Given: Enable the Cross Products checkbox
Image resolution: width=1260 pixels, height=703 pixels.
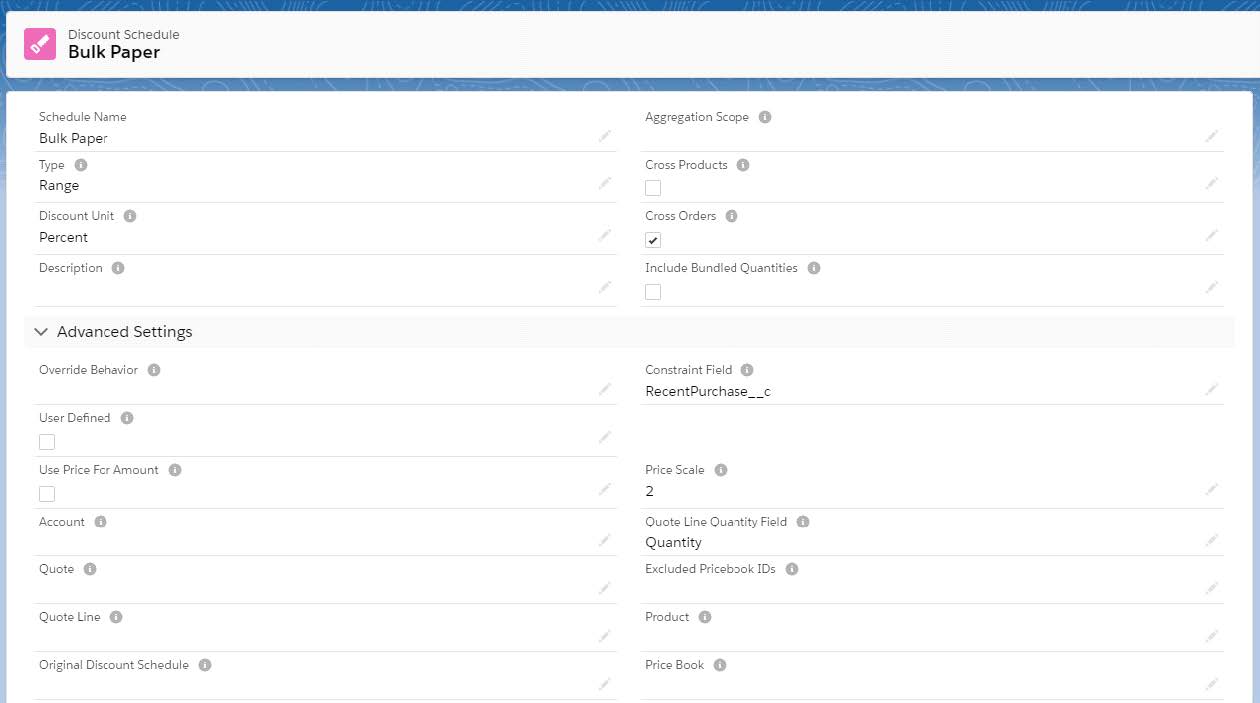Looking at the screenshot, I should [x=653, y=188].
